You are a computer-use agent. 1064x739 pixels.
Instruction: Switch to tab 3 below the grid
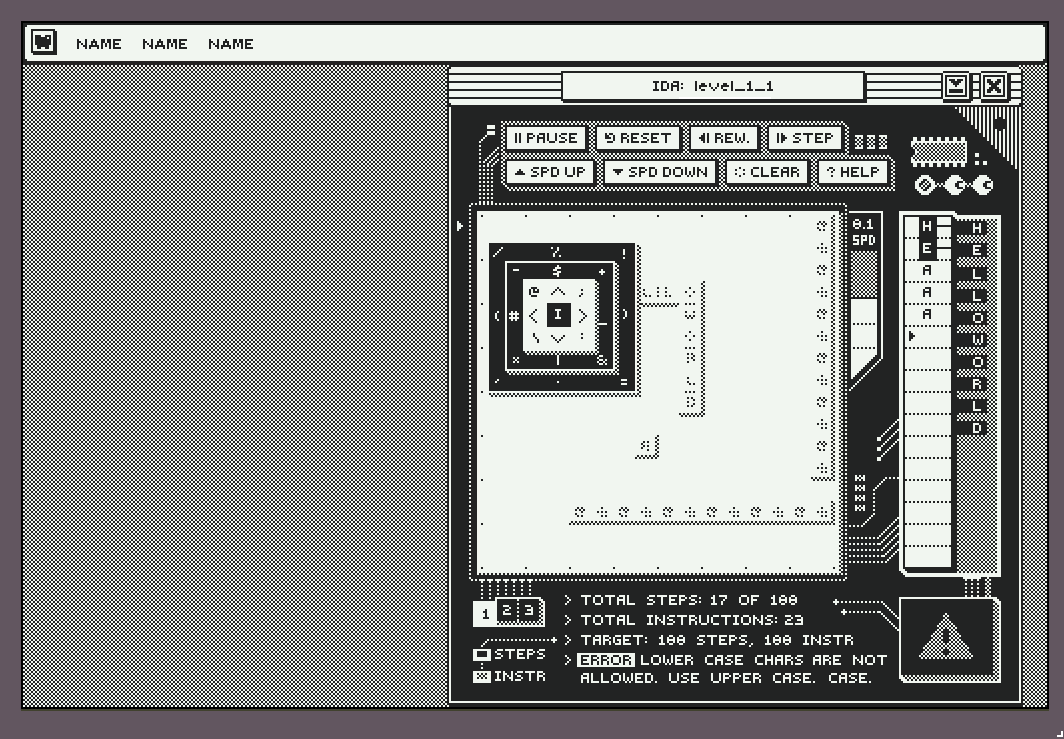click(529, 610)
